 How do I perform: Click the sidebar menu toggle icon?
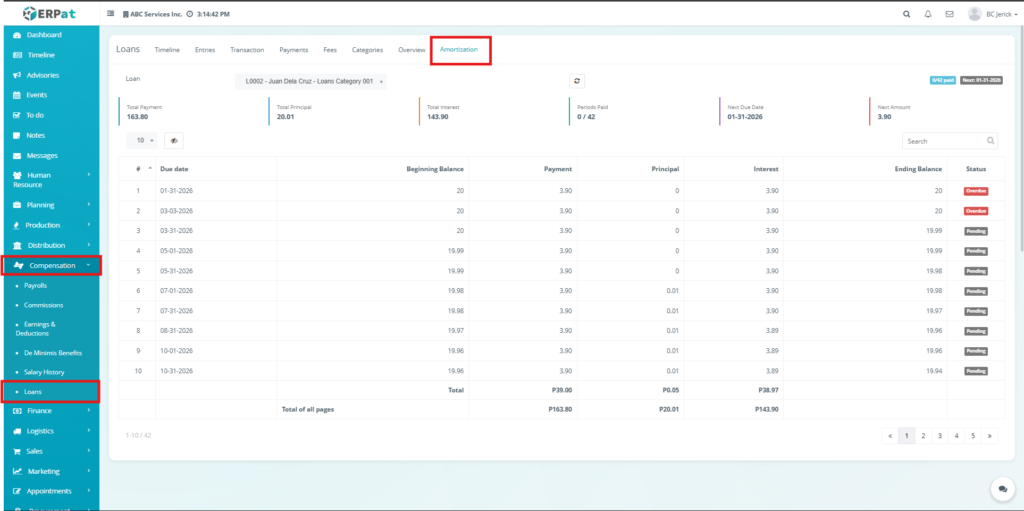pyautogui.click(x=110, y=14)
